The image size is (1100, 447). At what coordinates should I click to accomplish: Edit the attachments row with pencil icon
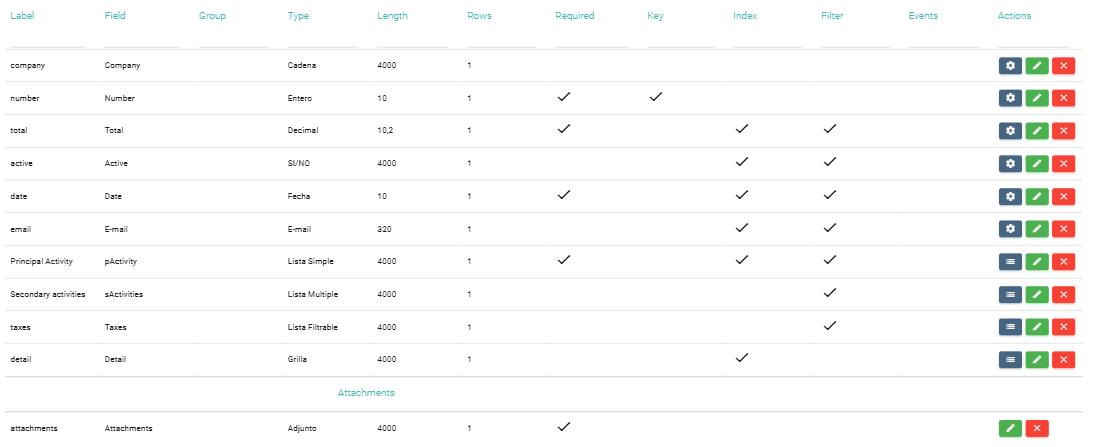1010,428
